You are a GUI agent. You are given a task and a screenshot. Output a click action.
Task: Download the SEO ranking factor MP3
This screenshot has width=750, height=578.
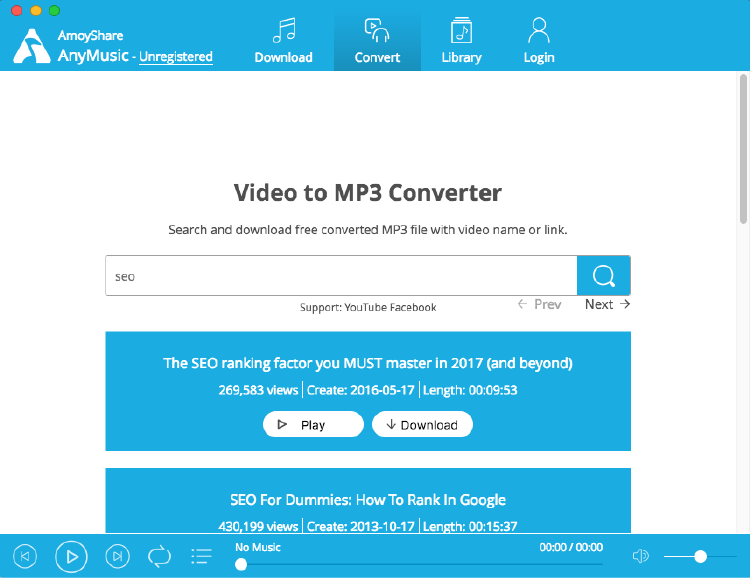422,424
